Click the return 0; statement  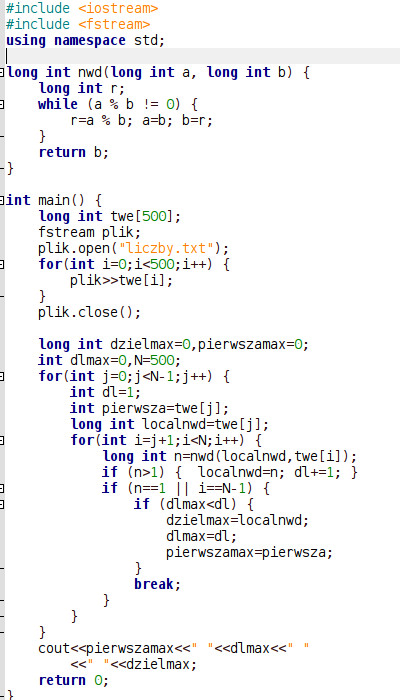74,680
